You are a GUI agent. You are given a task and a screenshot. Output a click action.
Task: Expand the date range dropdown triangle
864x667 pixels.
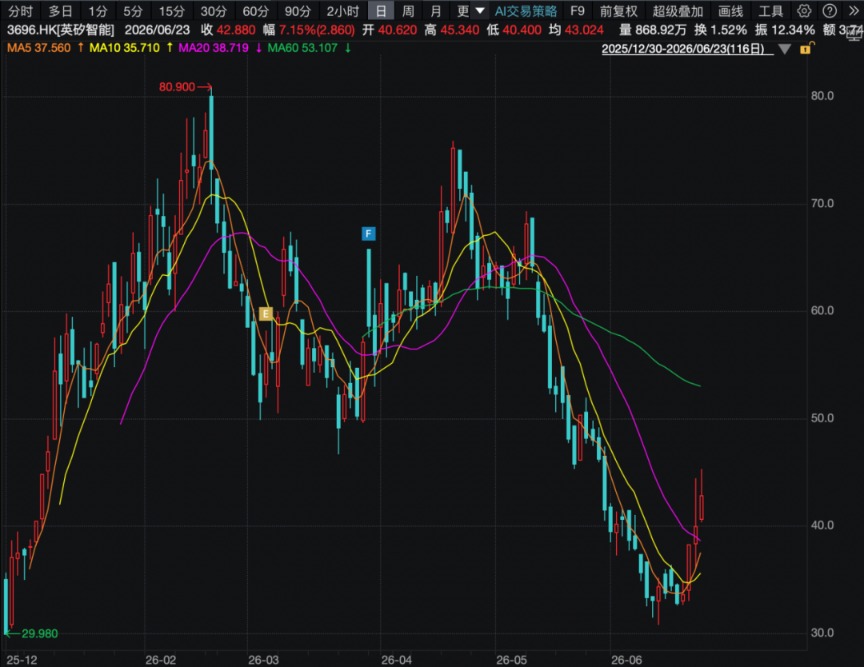click(x=785, y=49)
